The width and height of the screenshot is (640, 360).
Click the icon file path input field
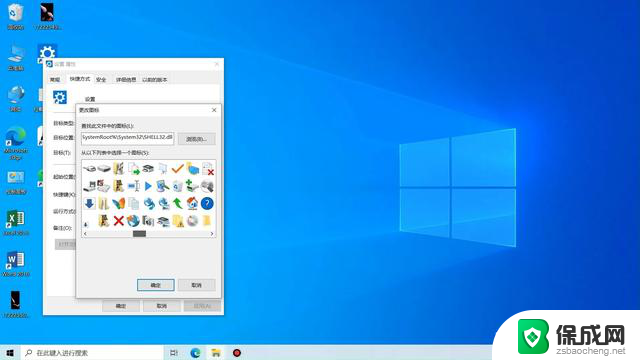pos(127,138)
